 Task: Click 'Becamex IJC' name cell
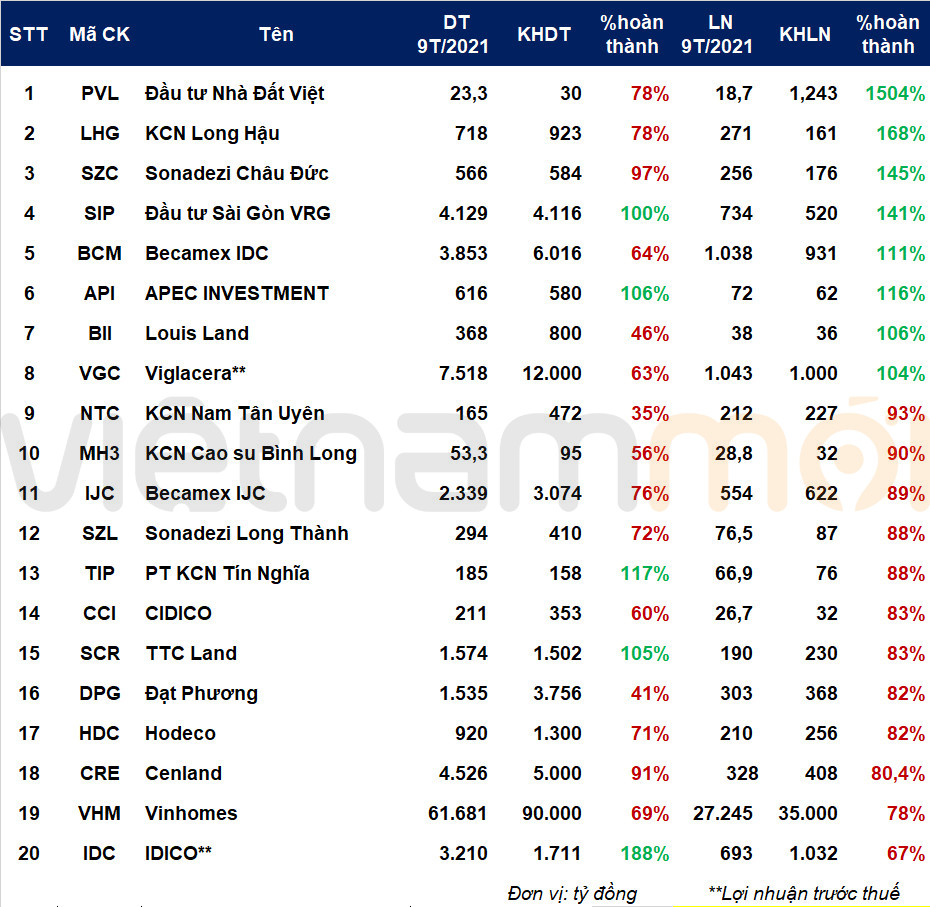[x=205, y=493]
